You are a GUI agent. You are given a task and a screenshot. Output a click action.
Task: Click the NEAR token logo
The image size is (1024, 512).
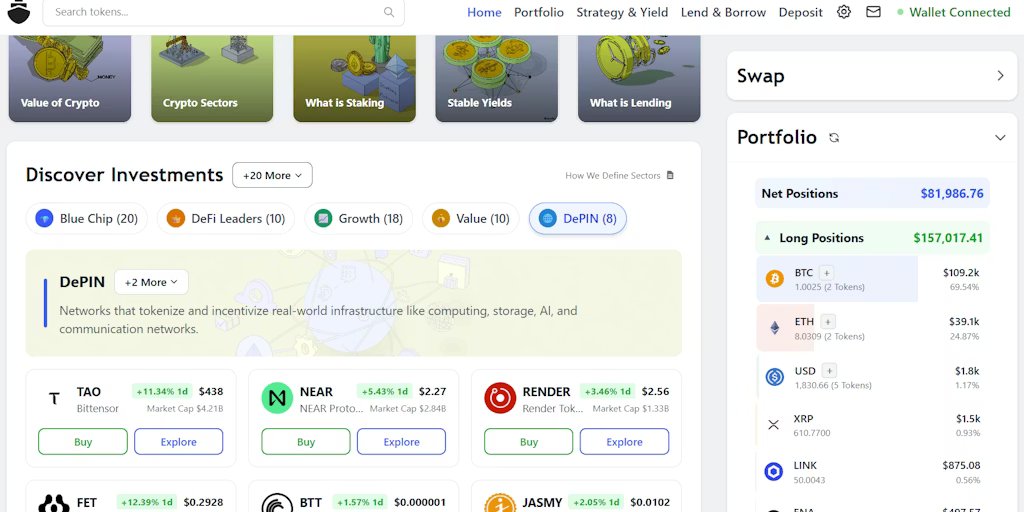277,398
